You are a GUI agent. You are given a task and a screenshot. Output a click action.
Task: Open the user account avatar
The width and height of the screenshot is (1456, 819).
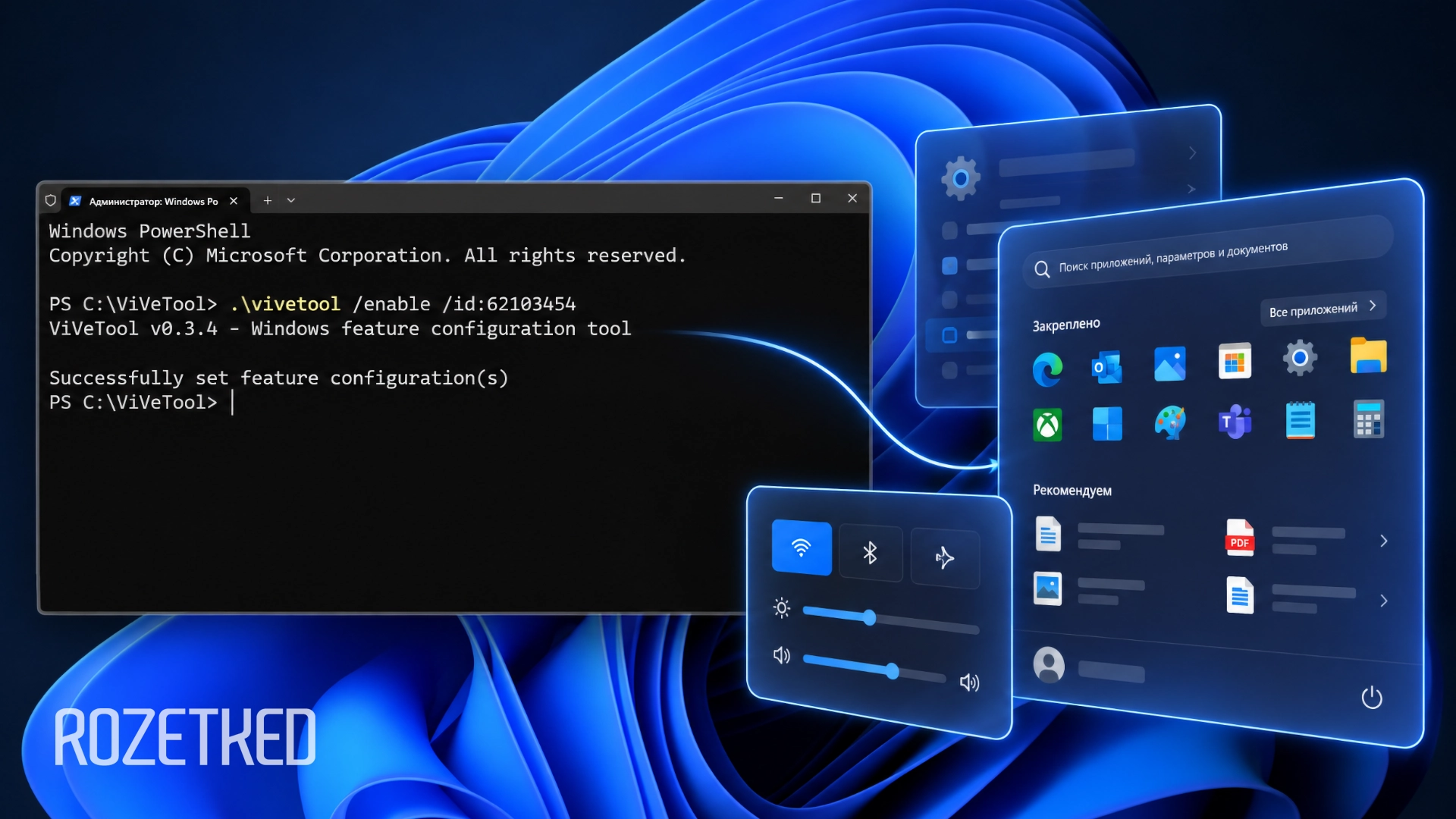(1049, 664)
